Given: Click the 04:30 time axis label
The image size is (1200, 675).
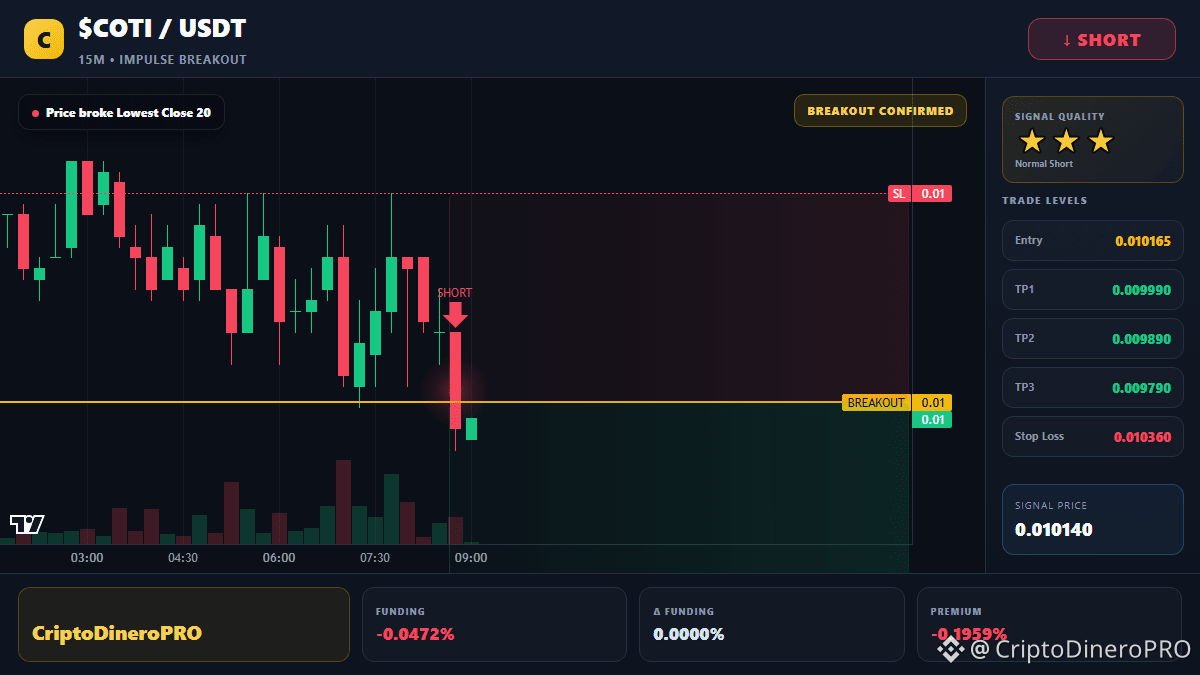Looking at the screenshot, I should [183, 558].
